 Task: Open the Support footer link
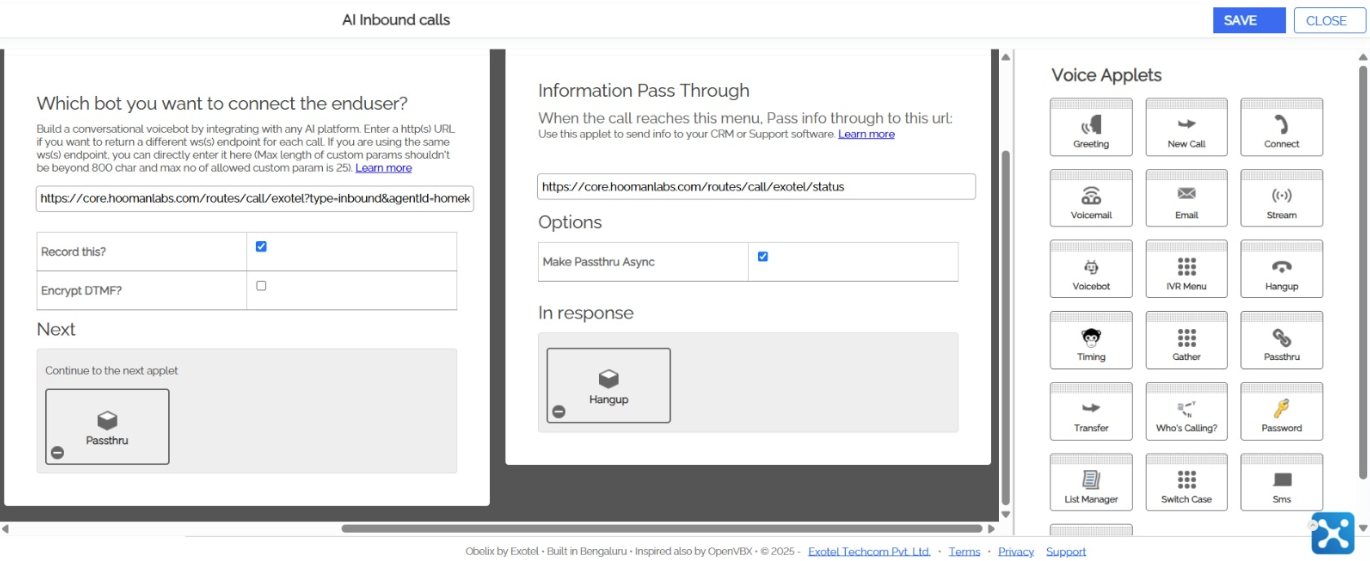[x=1065, y=551]
